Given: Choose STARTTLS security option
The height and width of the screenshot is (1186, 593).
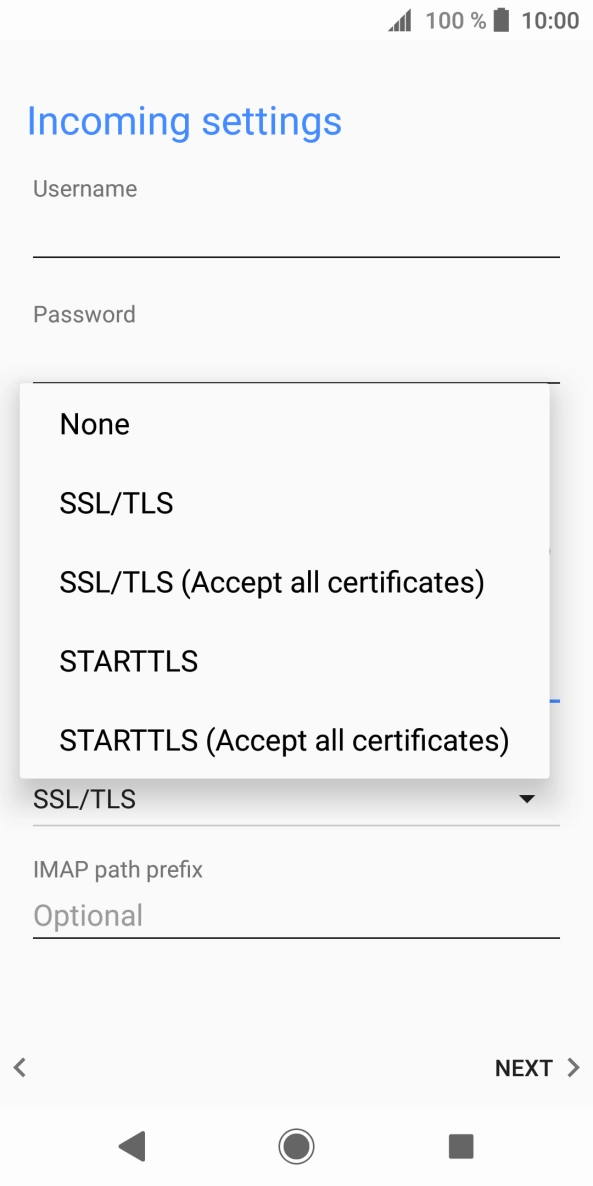Looking at the screenshot, I should tap(128, 661).
